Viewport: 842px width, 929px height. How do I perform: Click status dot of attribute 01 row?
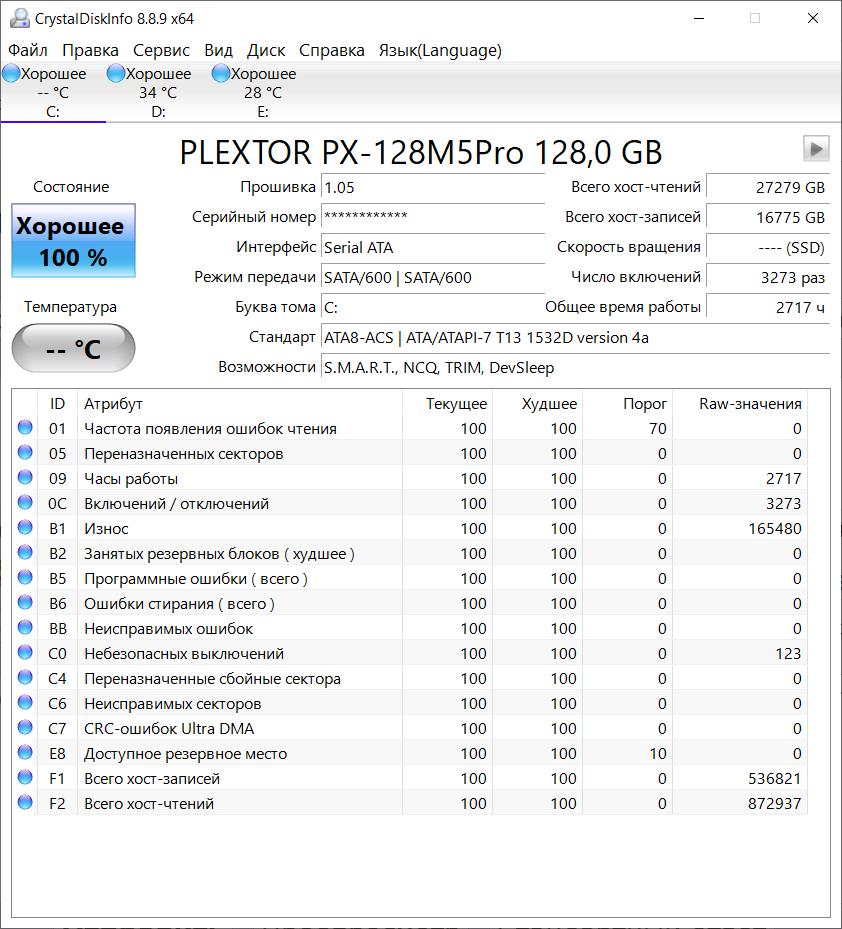coord(25,427)
